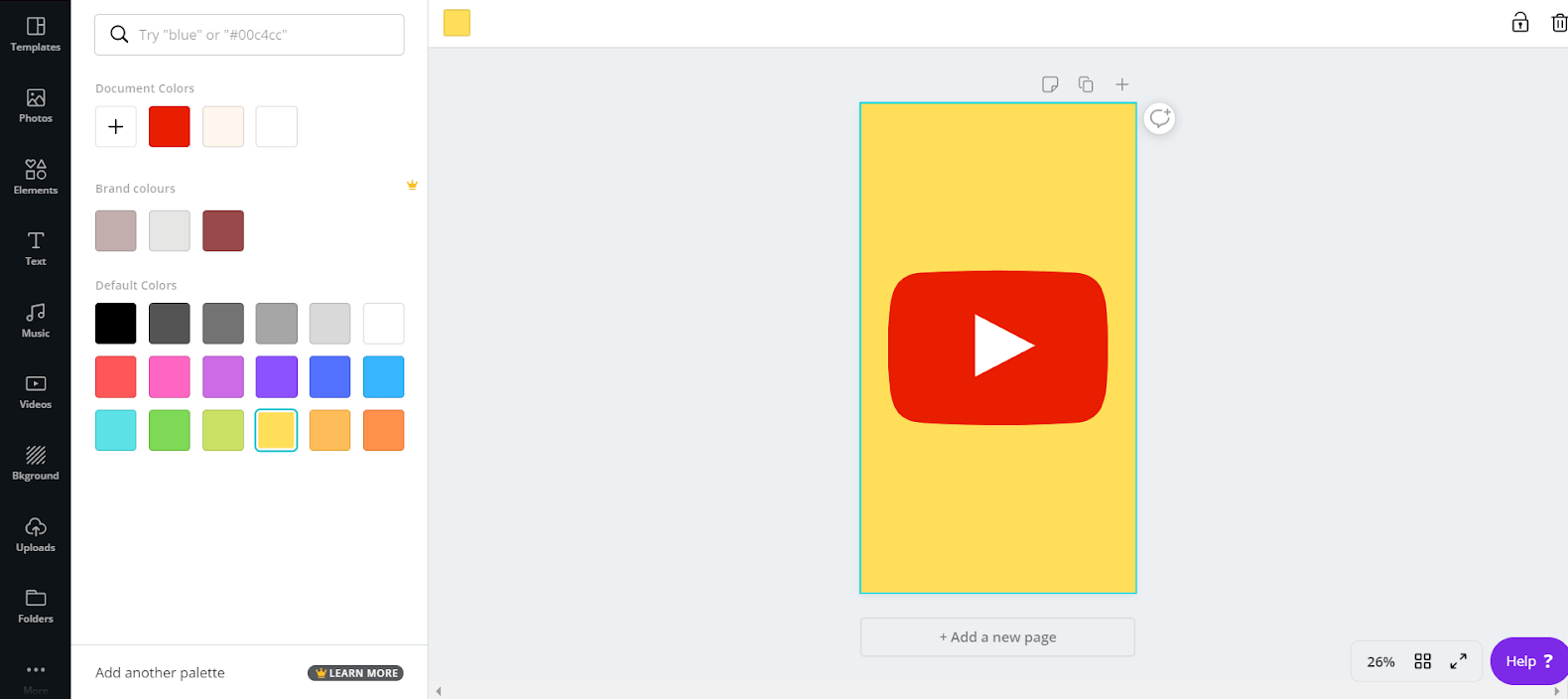Viewport: 1568px width, 699px height.
Task: Click the LEARN MORE badge
Action: (355, 673)
